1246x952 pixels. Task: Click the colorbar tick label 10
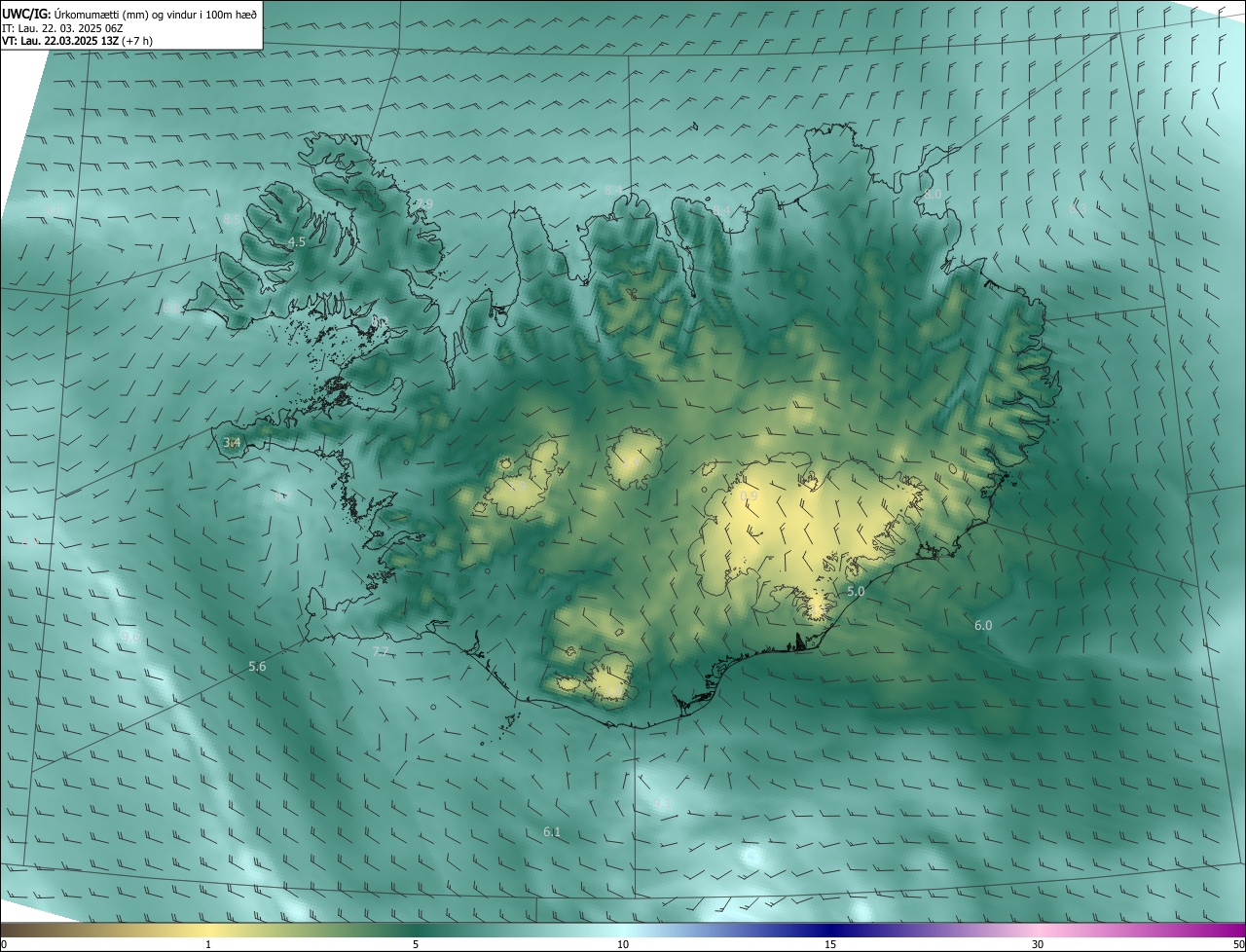[x=623, y=945]
